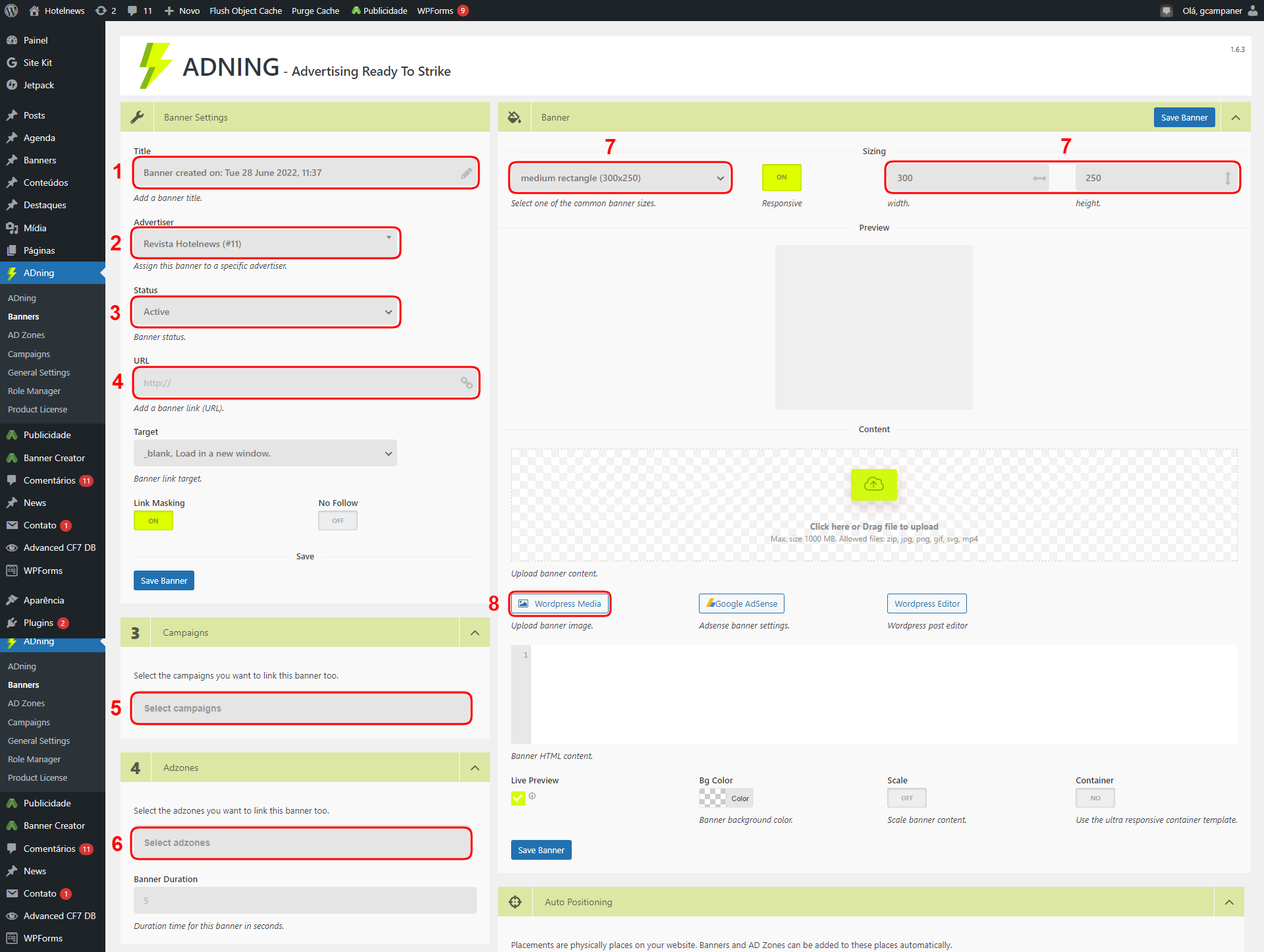This screenshot has height=952, width=1264.
Task: Click the cloud upload icon in Content area
Action: [873, 484]
